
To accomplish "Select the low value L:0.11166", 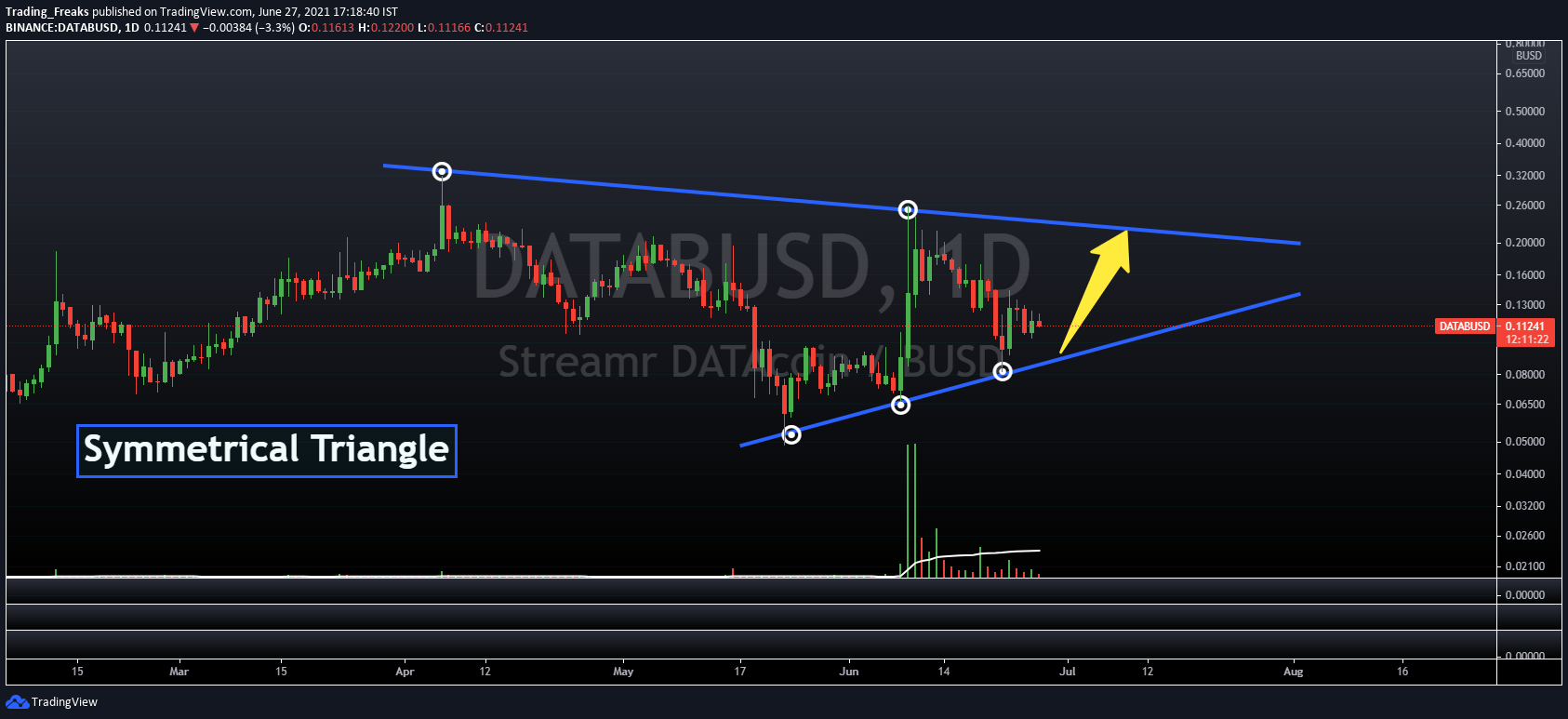I will tap(444, 28).
